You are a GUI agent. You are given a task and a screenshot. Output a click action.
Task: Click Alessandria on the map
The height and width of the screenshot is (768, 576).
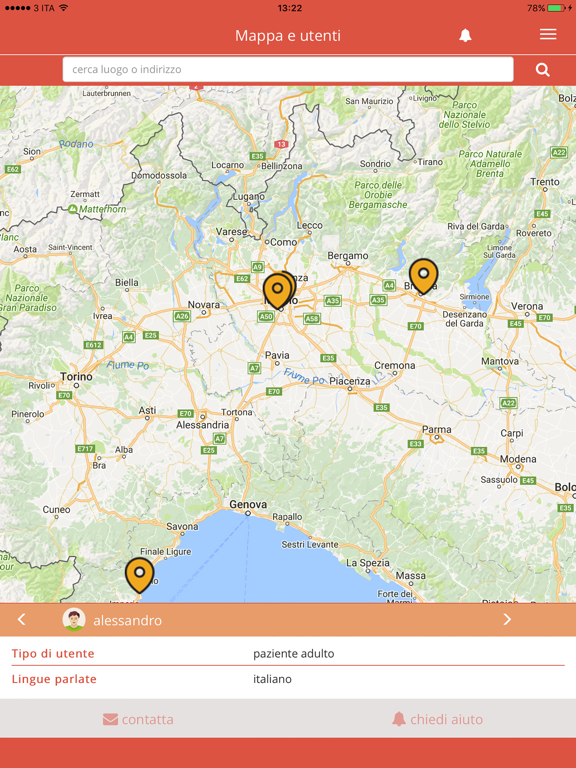[203, 425]
